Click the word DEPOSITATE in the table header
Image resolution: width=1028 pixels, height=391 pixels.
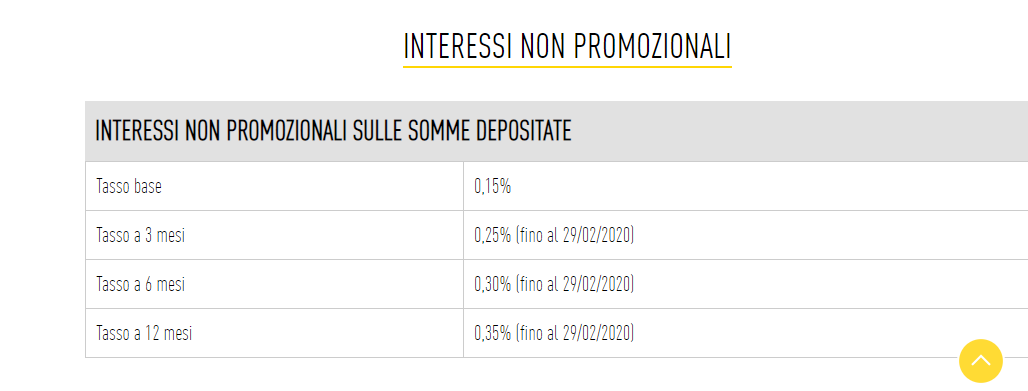[x=523, y=131]
